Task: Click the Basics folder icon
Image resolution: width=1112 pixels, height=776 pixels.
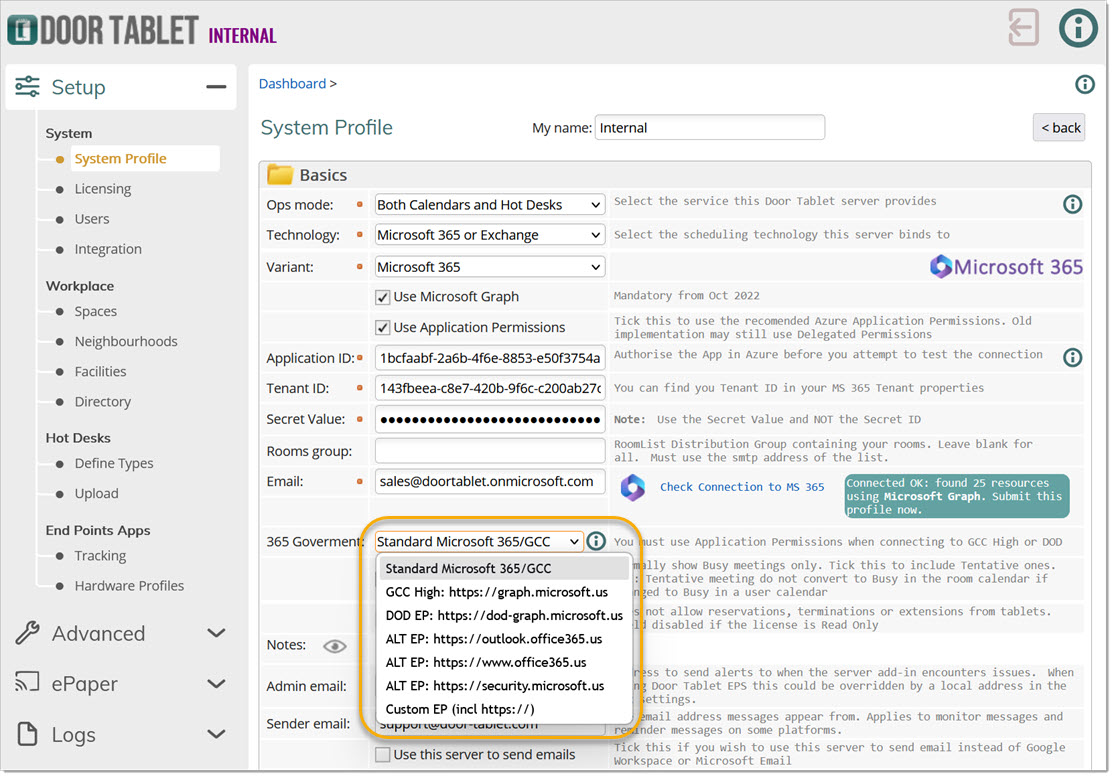Action: [279, 174]
